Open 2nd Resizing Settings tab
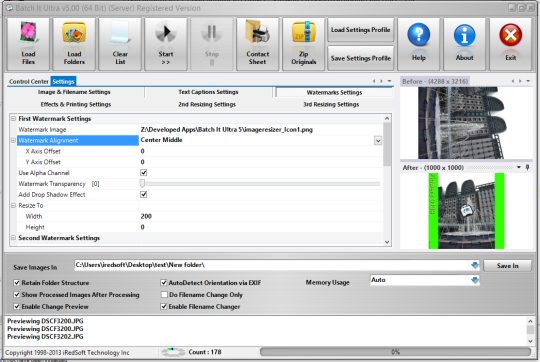 coord(207,104)
